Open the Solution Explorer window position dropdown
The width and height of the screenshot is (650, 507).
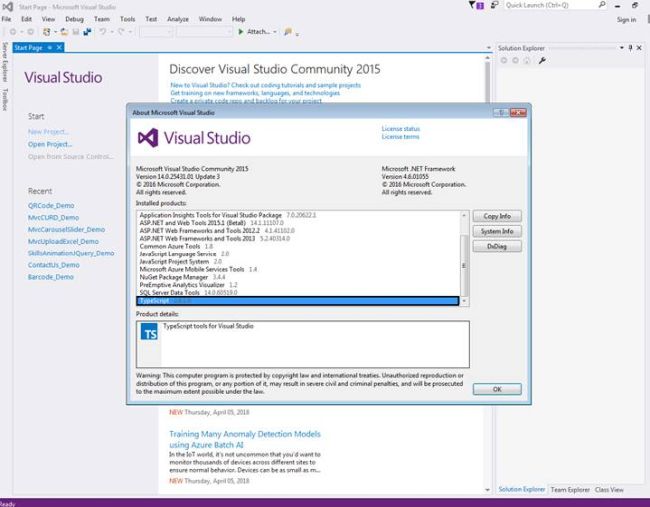tap(622, 48)
